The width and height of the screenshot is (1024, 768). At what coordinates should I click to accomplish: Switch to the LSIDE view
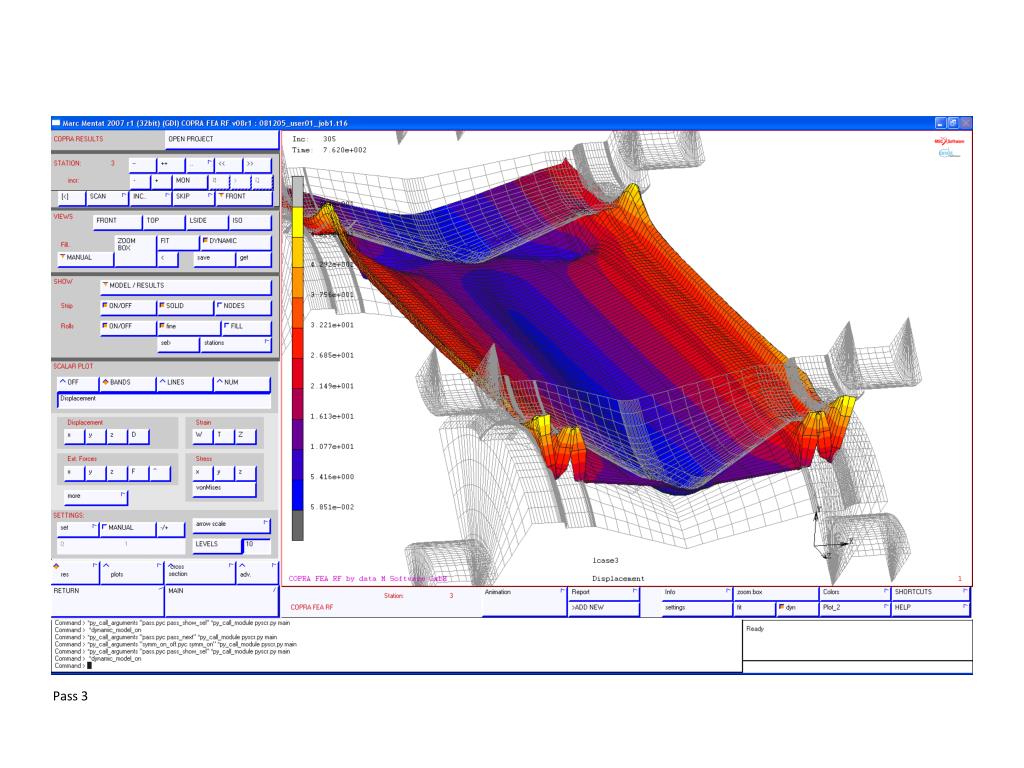coord(207,221)
